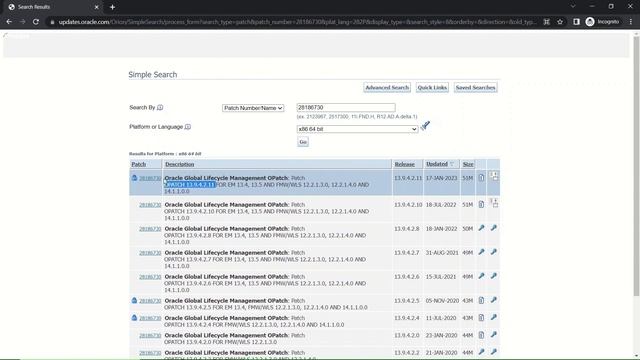Viewport: 640px width, 360px height.
Task: Click the lock icon before the 13.9.4.2.5 patch link
Action: (134, 300)
